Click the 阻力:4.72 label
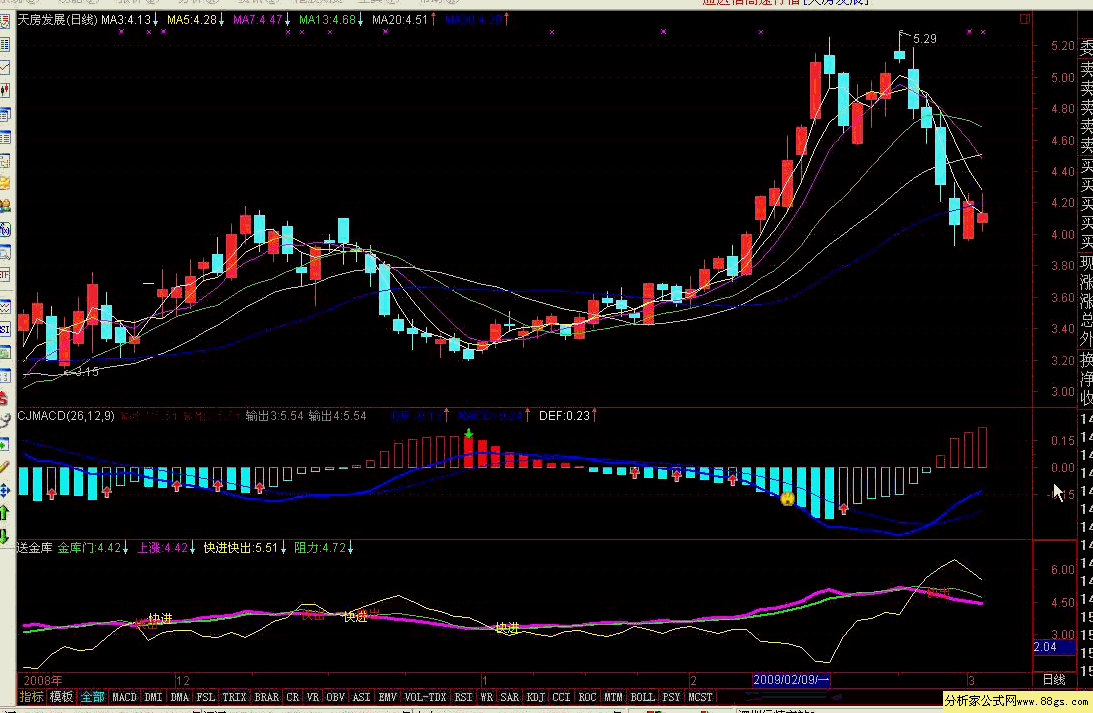This screenshot has width=1093, height=713. pyautogui.click(x=320, y=548)
